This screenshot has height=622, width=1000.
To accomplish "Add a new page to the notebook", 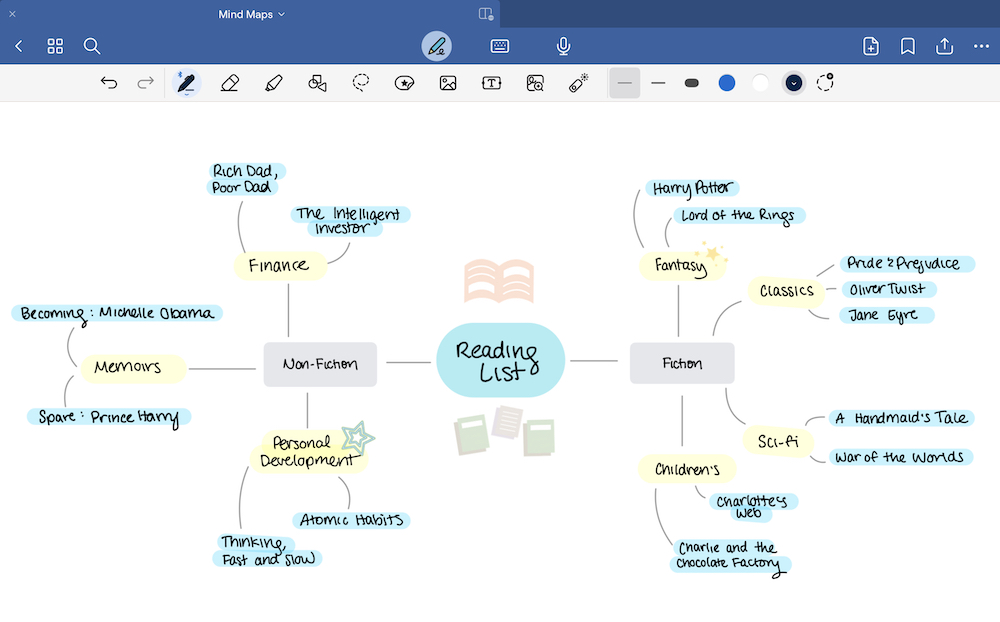I will pyautogui.click(x=871, y=46).
